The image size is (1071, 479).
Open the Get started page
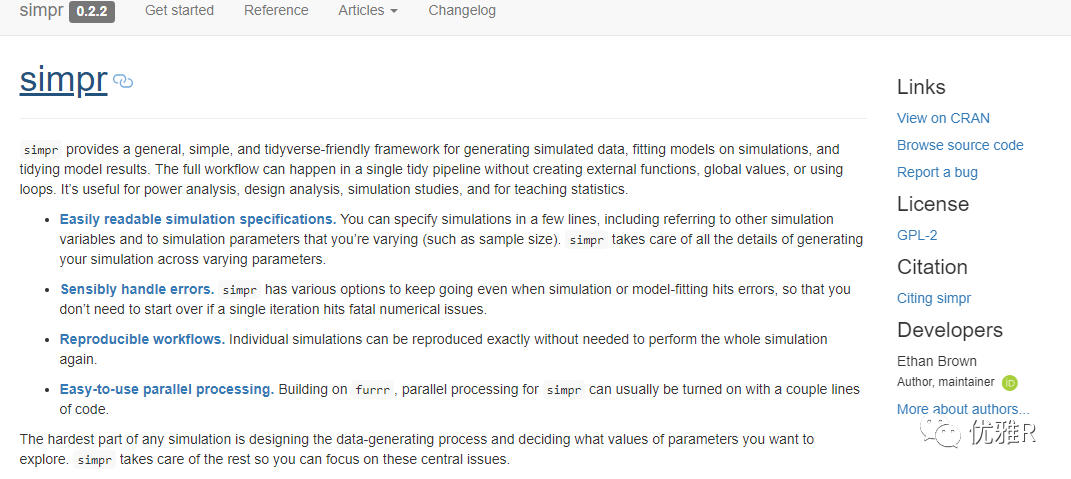click(179, 11)
